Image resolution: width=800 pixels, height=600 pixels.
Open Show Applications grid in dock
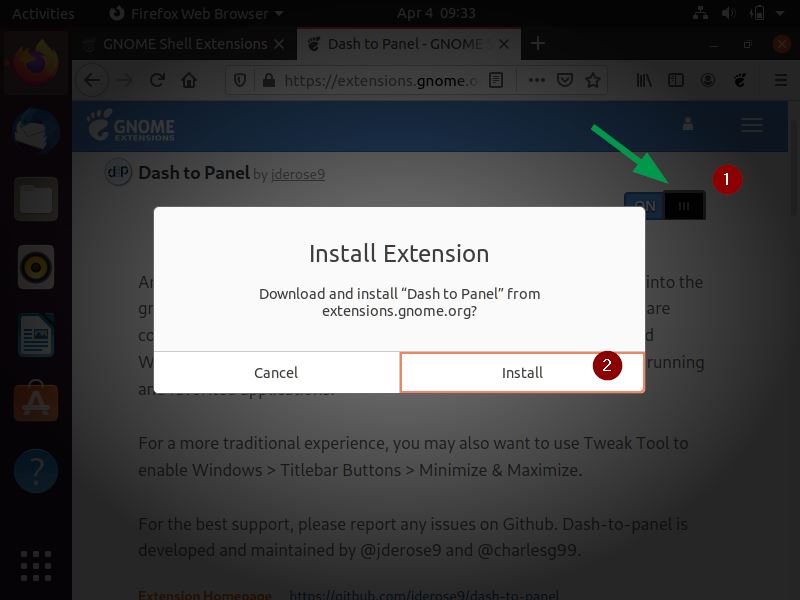(x=36, y=566)
